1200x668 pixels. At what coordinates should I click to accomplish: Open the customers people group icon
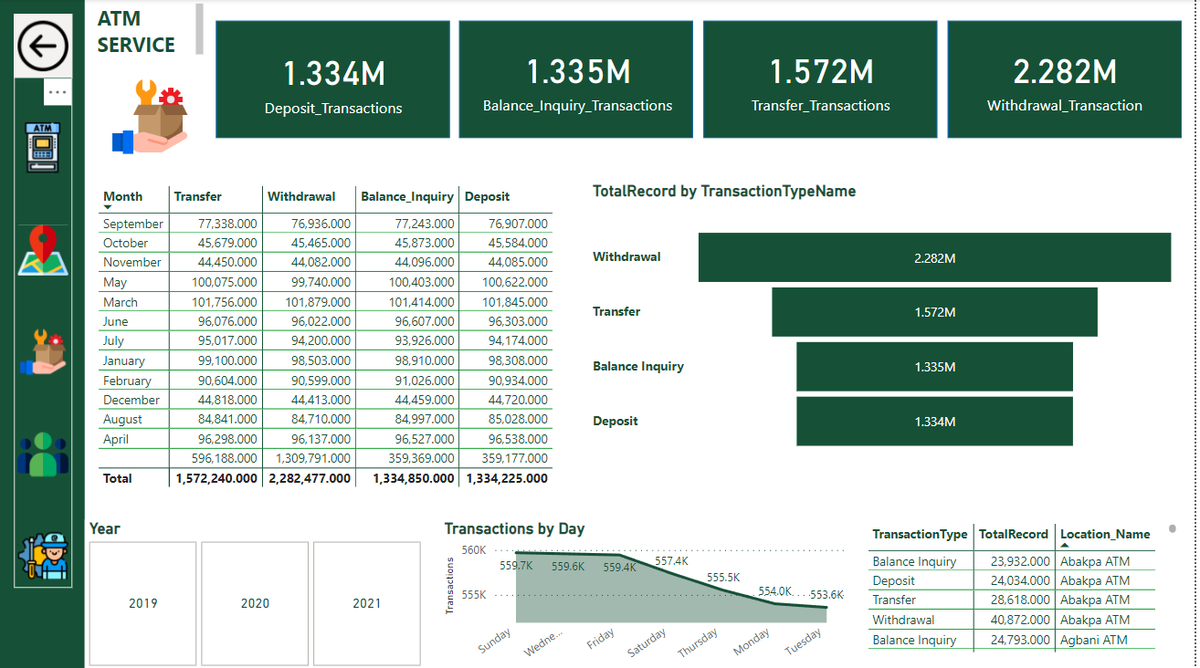tap(43, 455)
